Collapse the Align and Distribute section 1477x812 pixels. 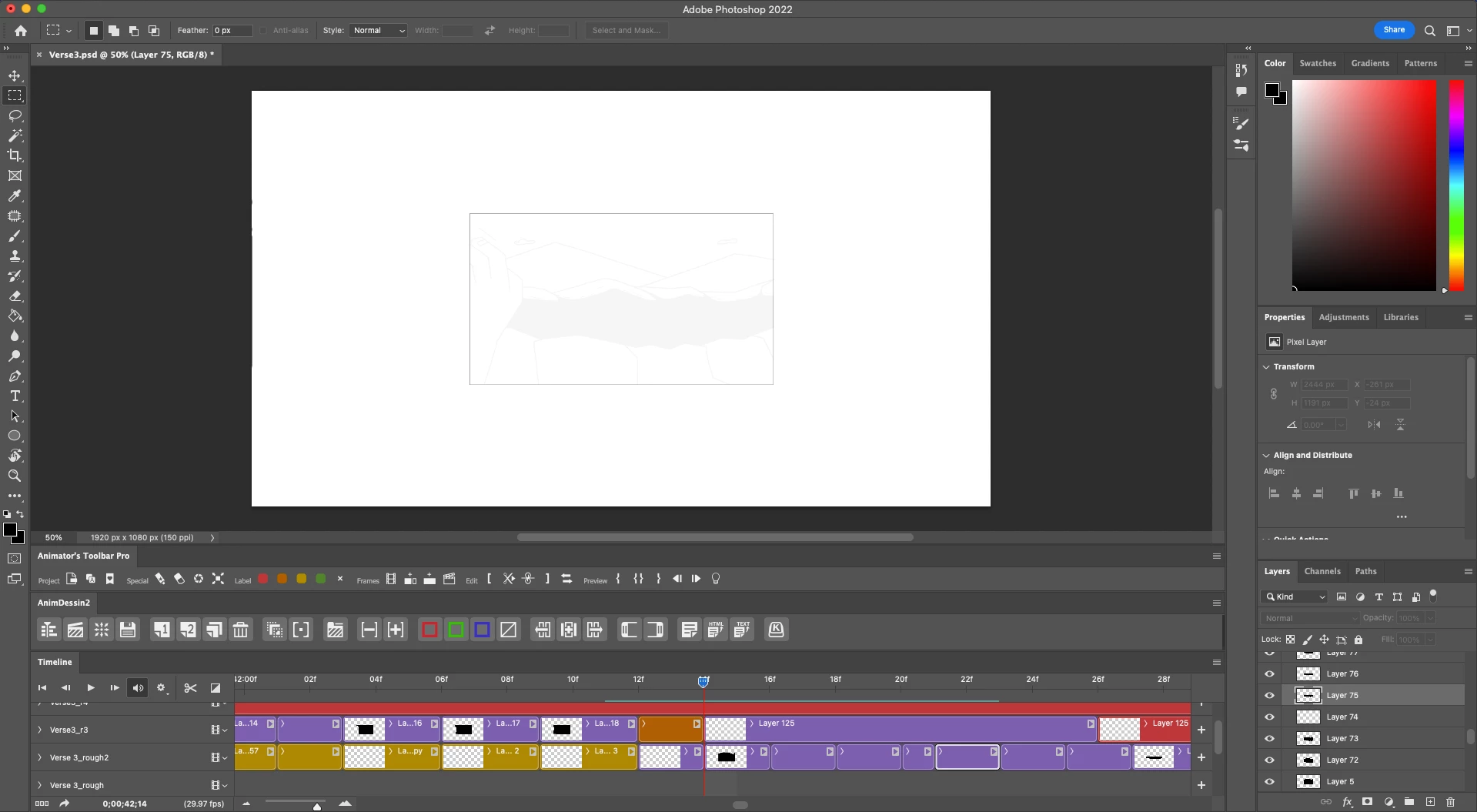(1266, 456)
